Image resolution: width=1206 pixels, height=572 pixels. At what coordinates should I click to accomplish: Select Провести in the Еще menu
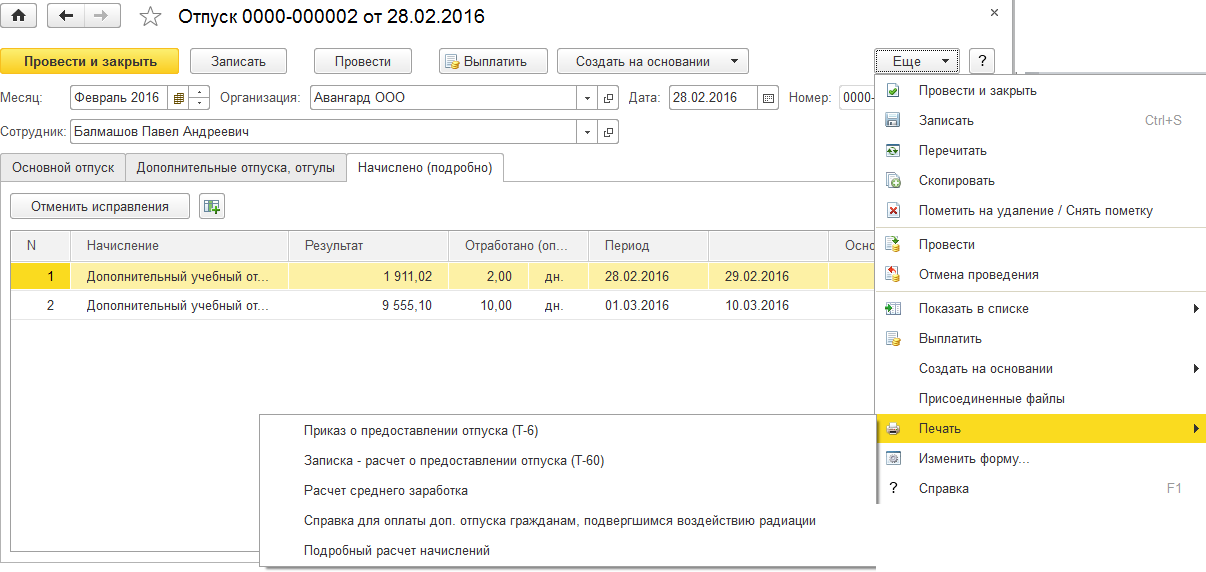click(1040, 244)
